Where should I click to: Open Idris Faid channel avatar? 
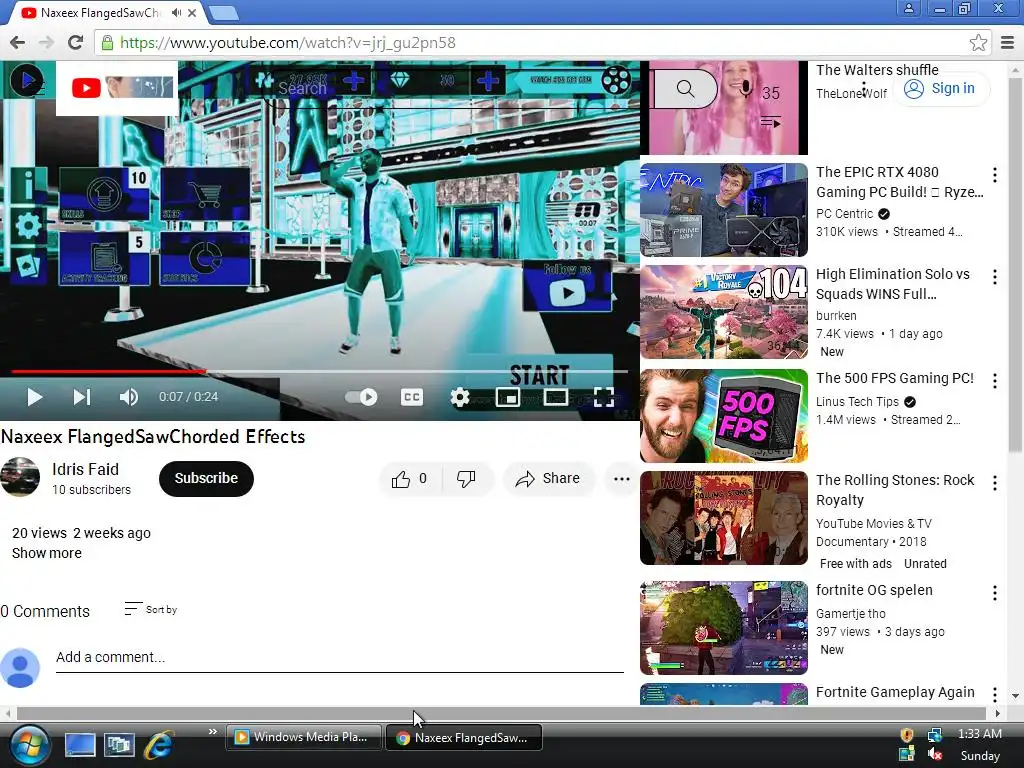[20, 477]
